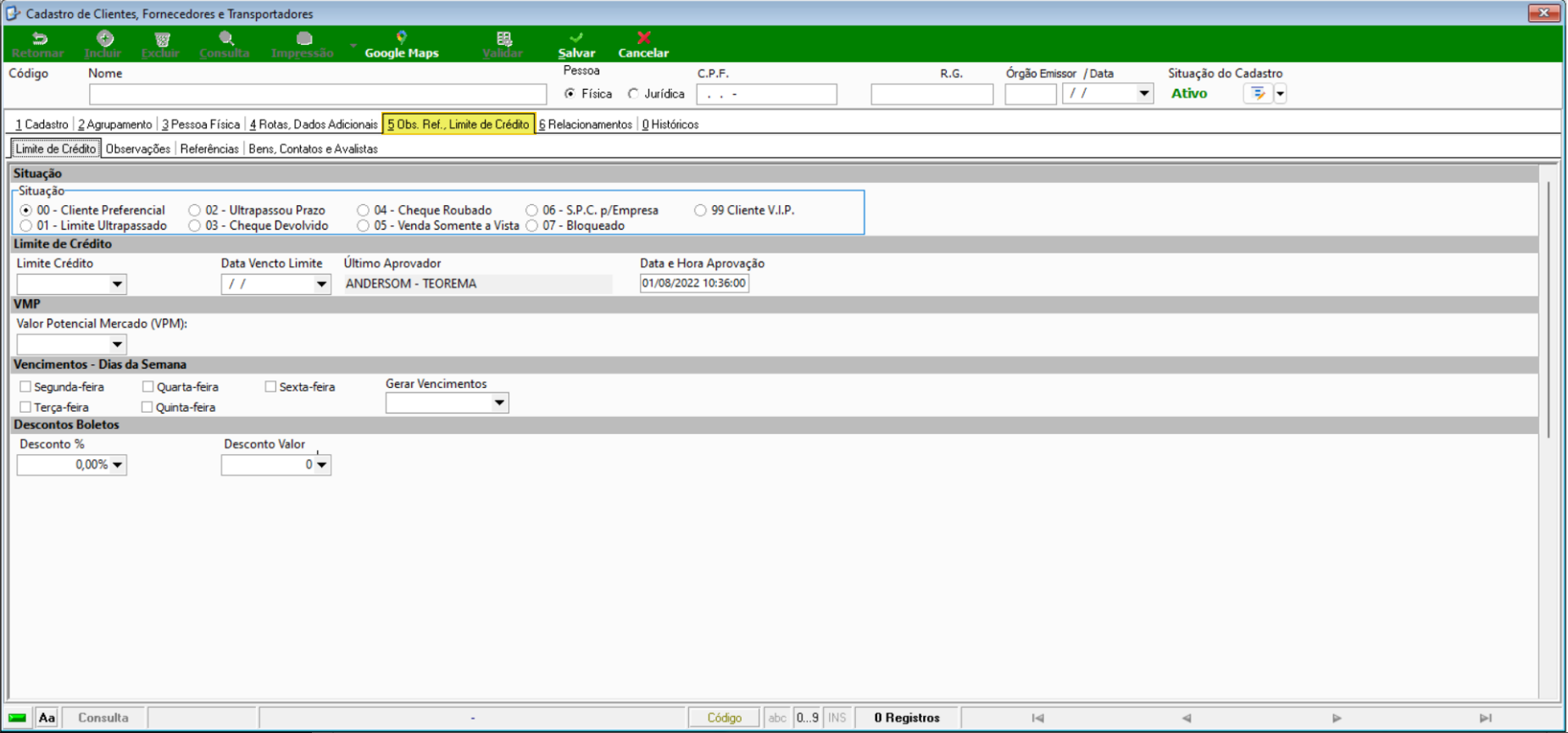Switch to Observações sub-tab

pos(138,149)
